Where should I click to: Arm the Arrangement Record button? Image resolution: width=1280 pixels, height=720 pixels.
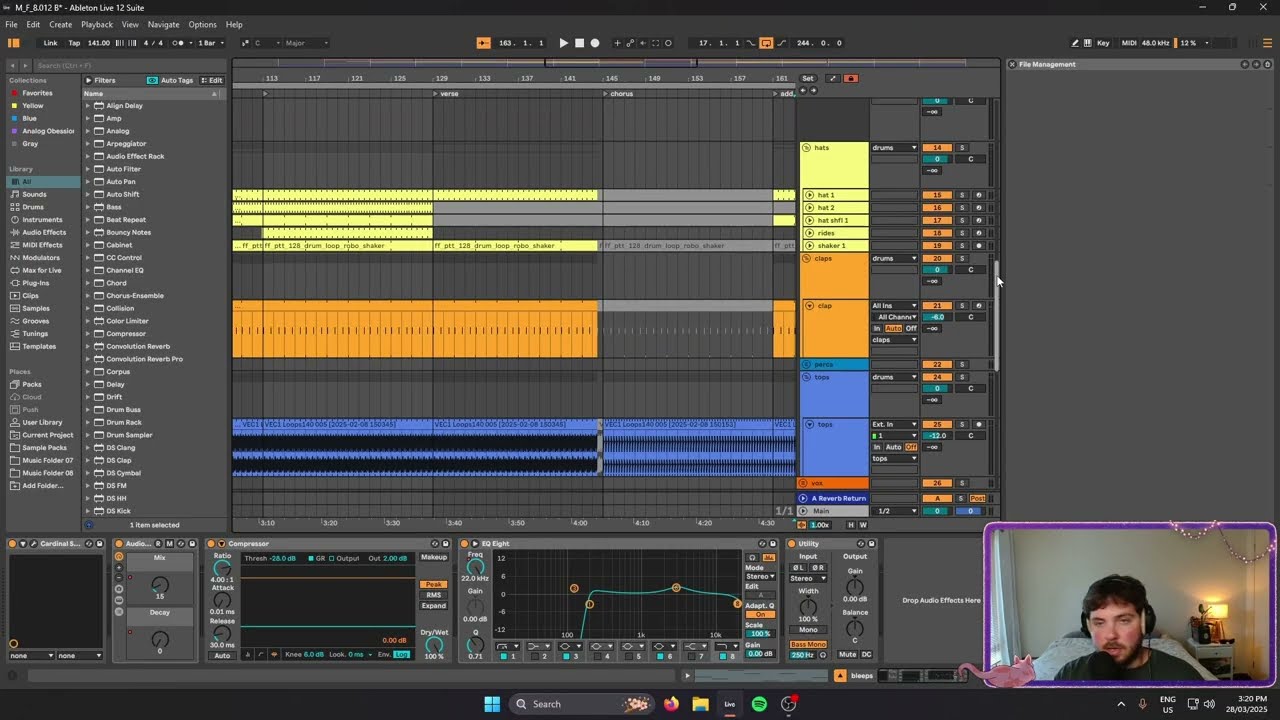(x=595, y=43)
